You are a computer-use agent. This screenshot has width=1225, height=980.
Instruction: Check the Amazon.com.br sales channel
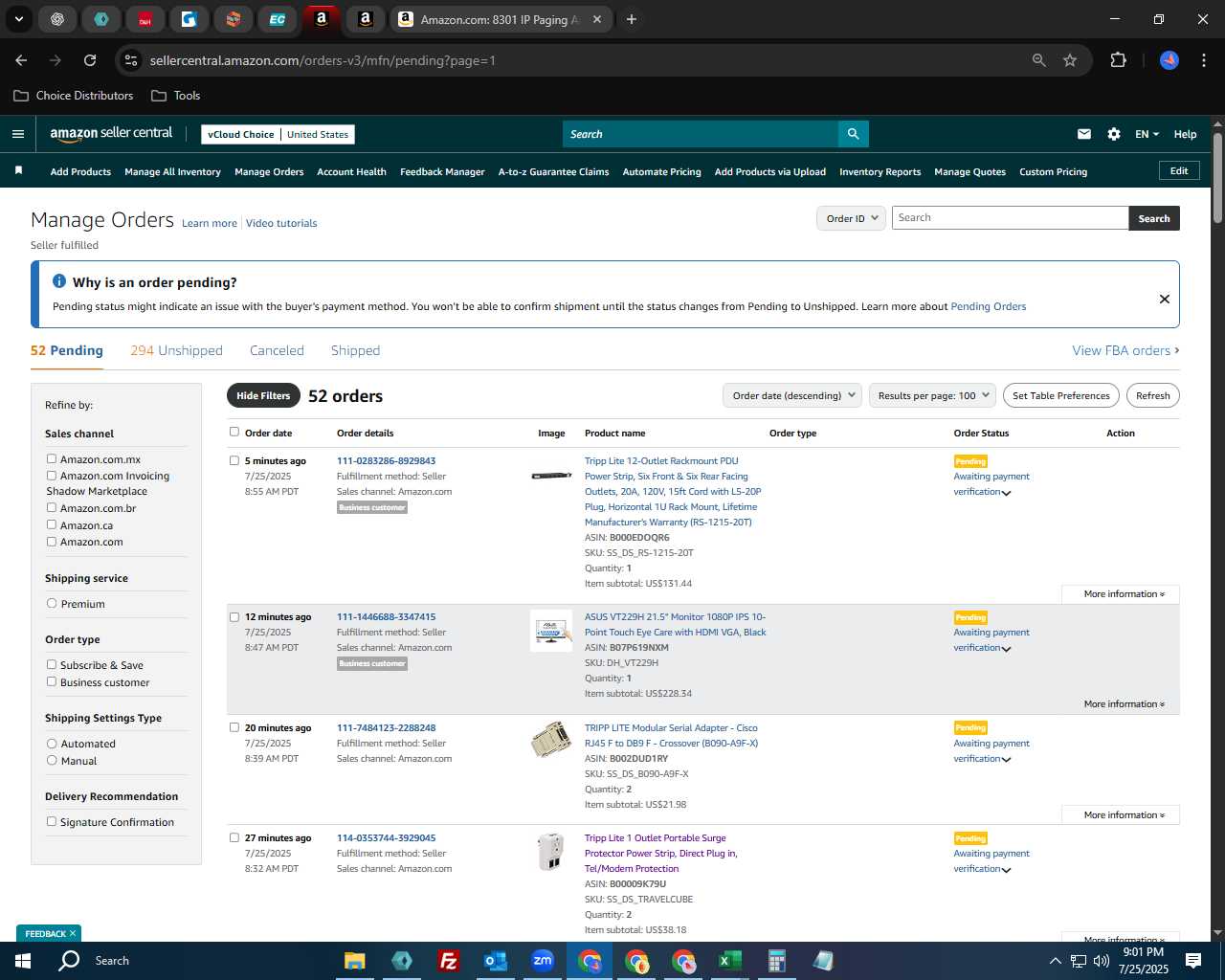(52, 507)
